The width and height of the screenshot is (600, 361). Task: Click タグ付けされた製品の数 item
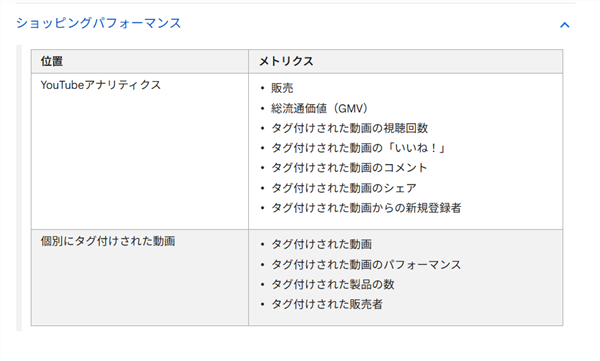[x=333, y=284]
